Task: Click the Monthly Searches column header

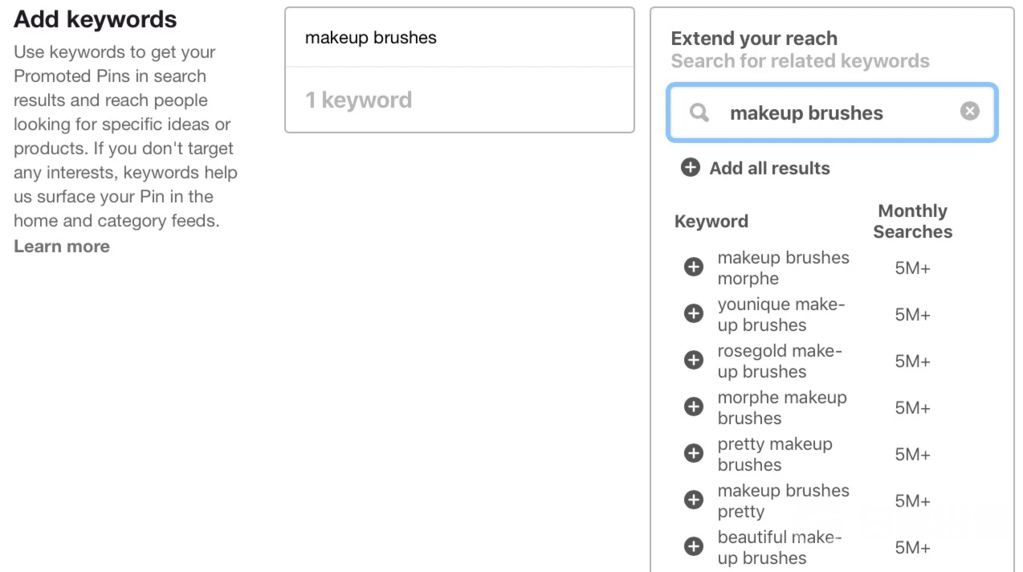Action: coord(912,221)
